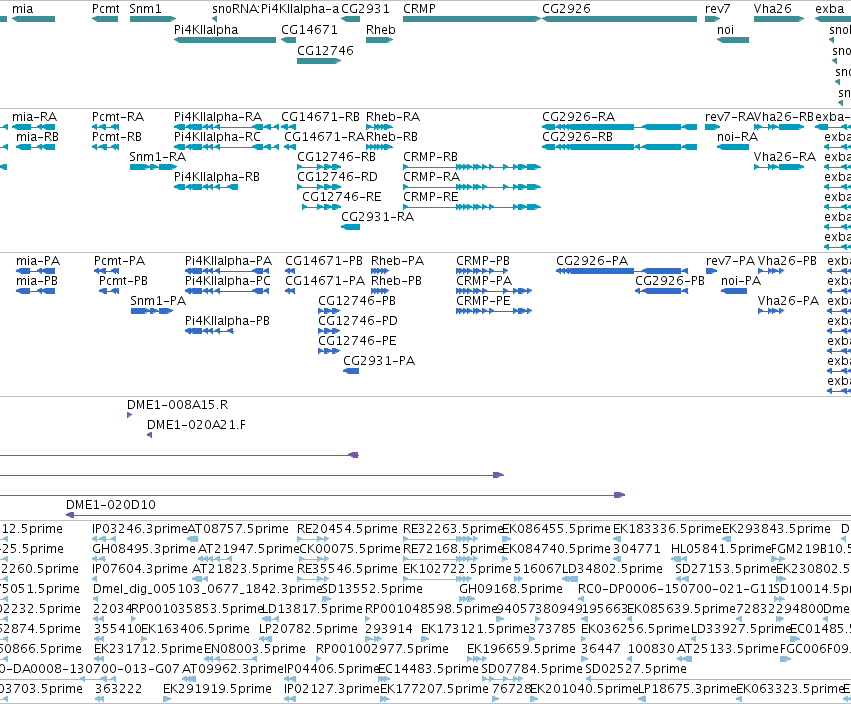
Task: Select the mia-PB protein label
Action: 37,281
